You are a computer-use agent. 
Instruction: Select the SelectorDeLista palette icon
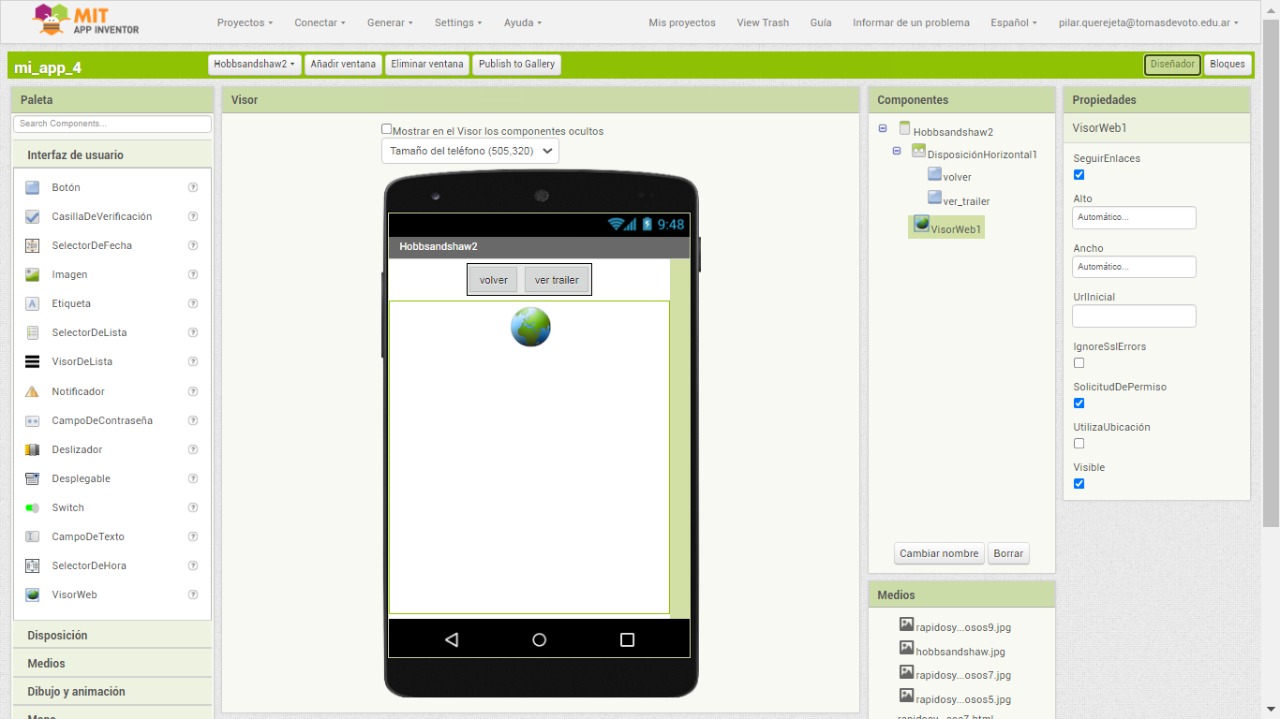point(32,332)
